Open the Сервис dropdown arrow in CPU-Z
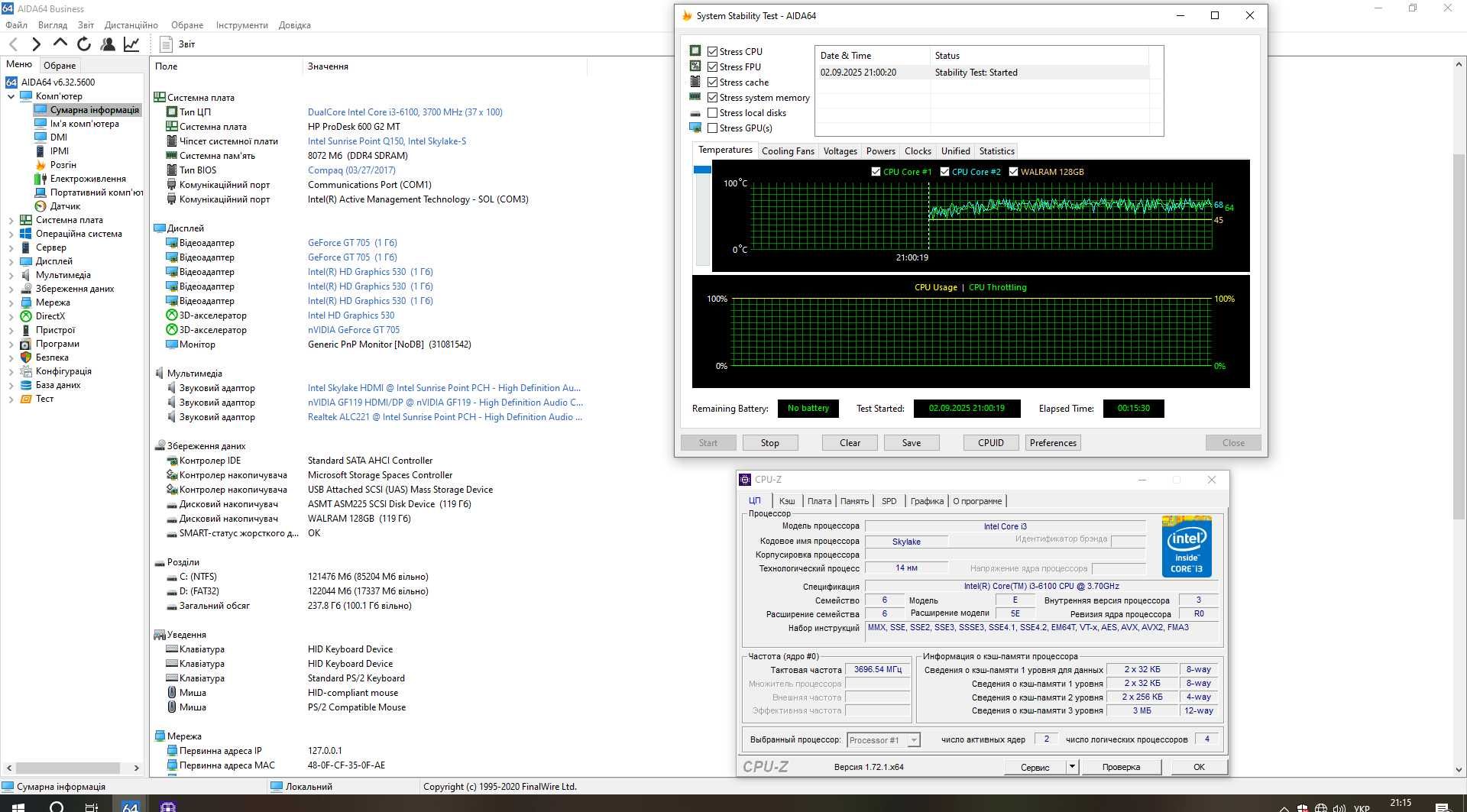The height and width of the screenshot is (812, 1467). point(1072,767)
